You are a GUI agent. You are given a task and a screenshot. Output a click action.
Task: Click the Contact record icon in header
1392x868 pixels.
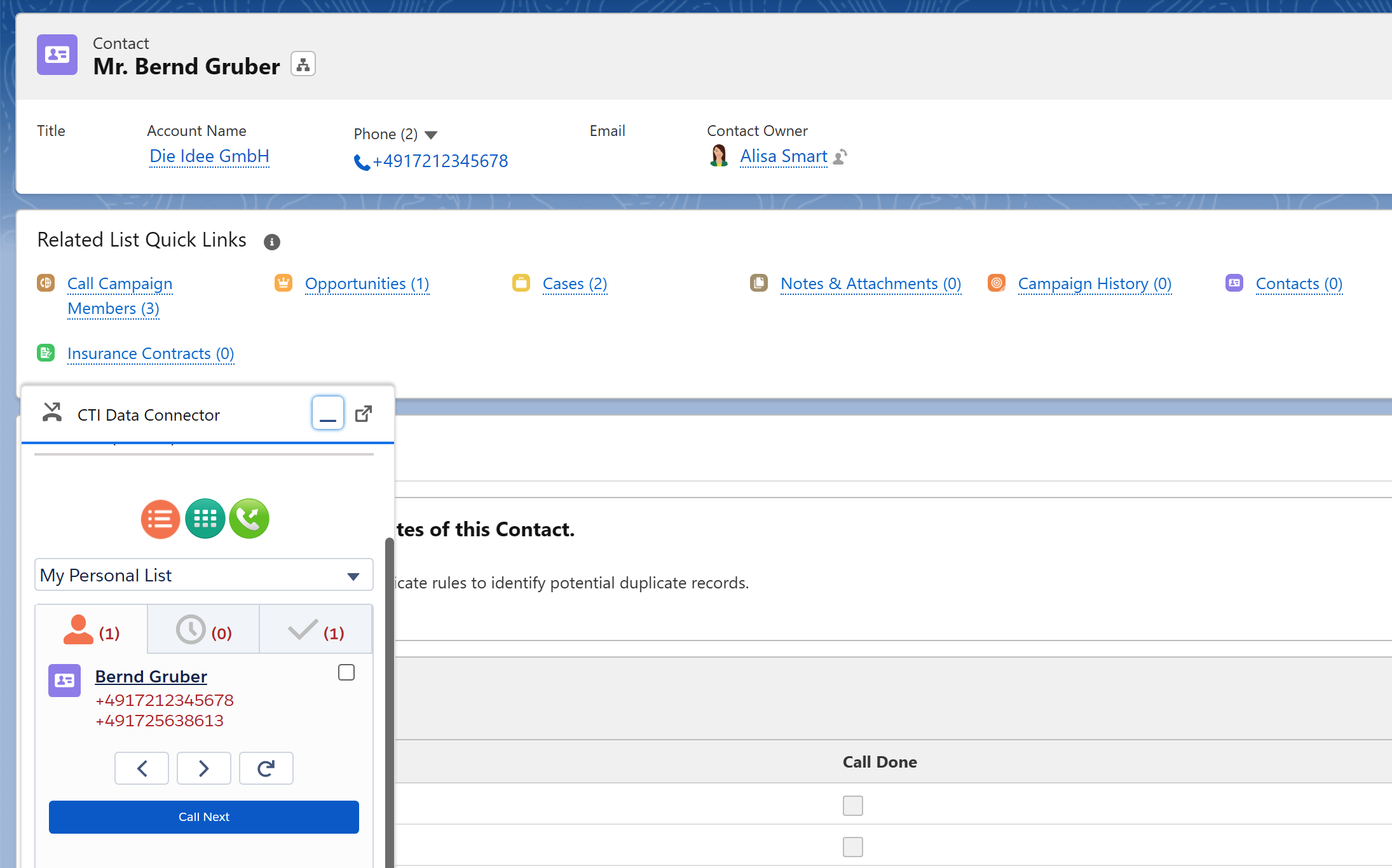[x=57, y=55]
